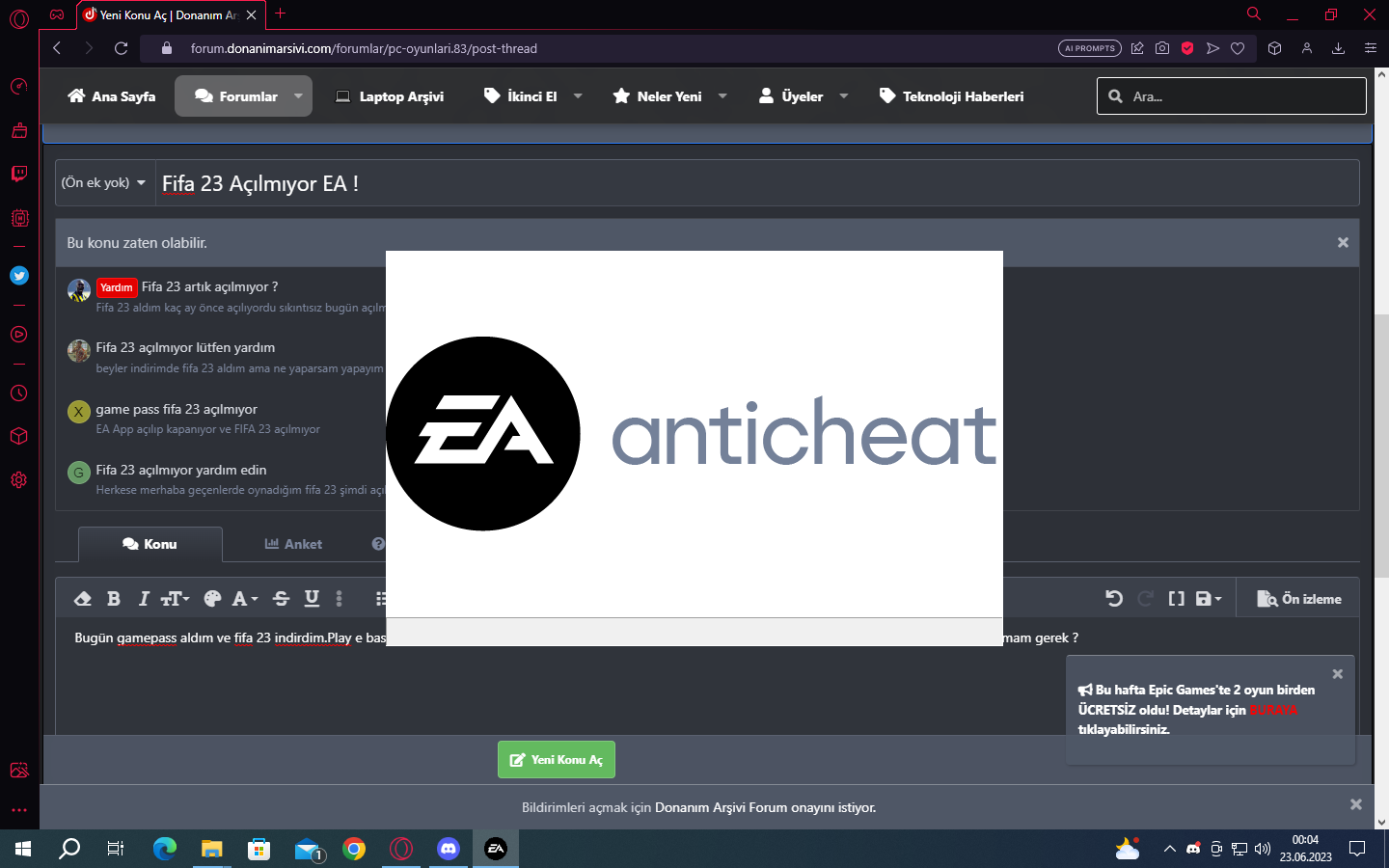Edit the thread title field
This screenshot has width=1389, height=868.
tap(757, 183)
